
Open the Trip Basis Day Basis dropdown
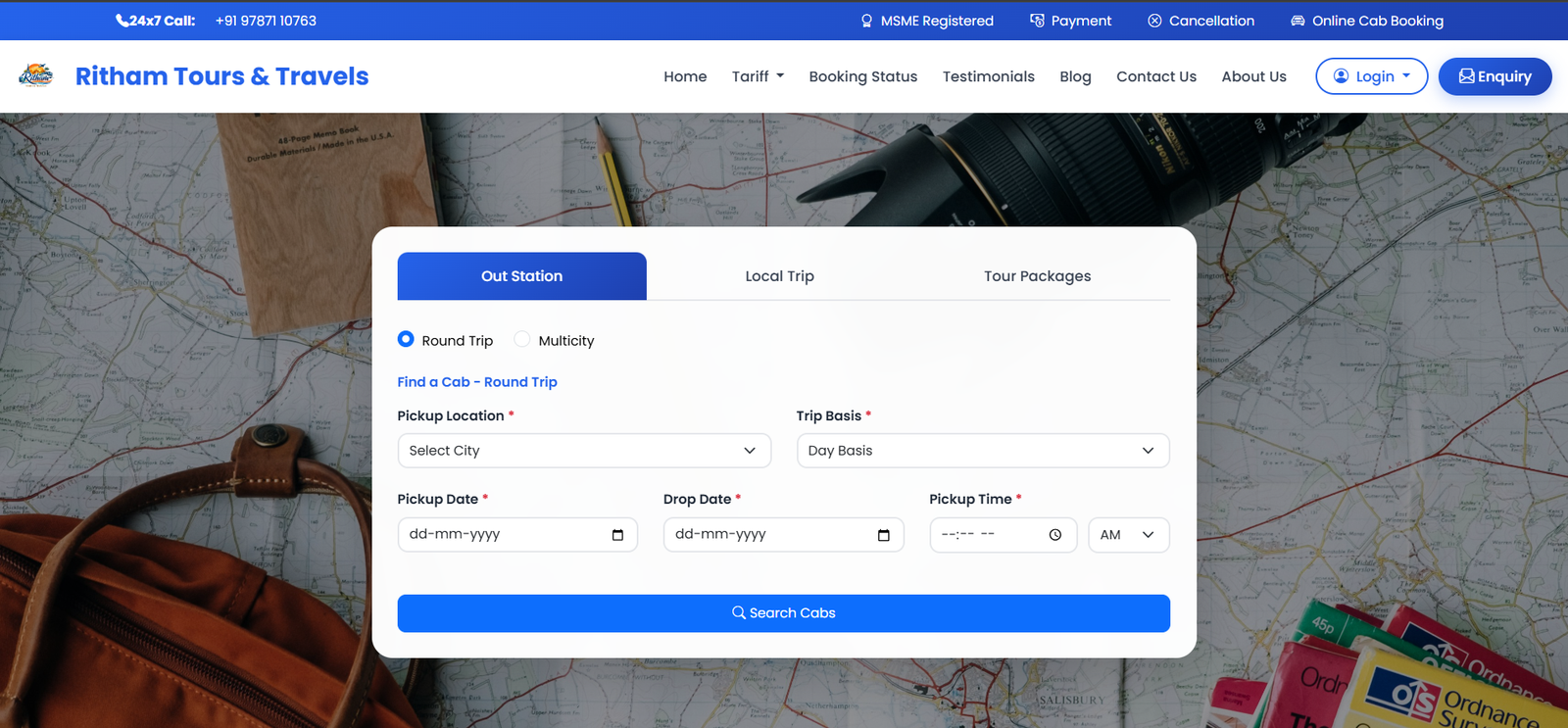(983, 451)
